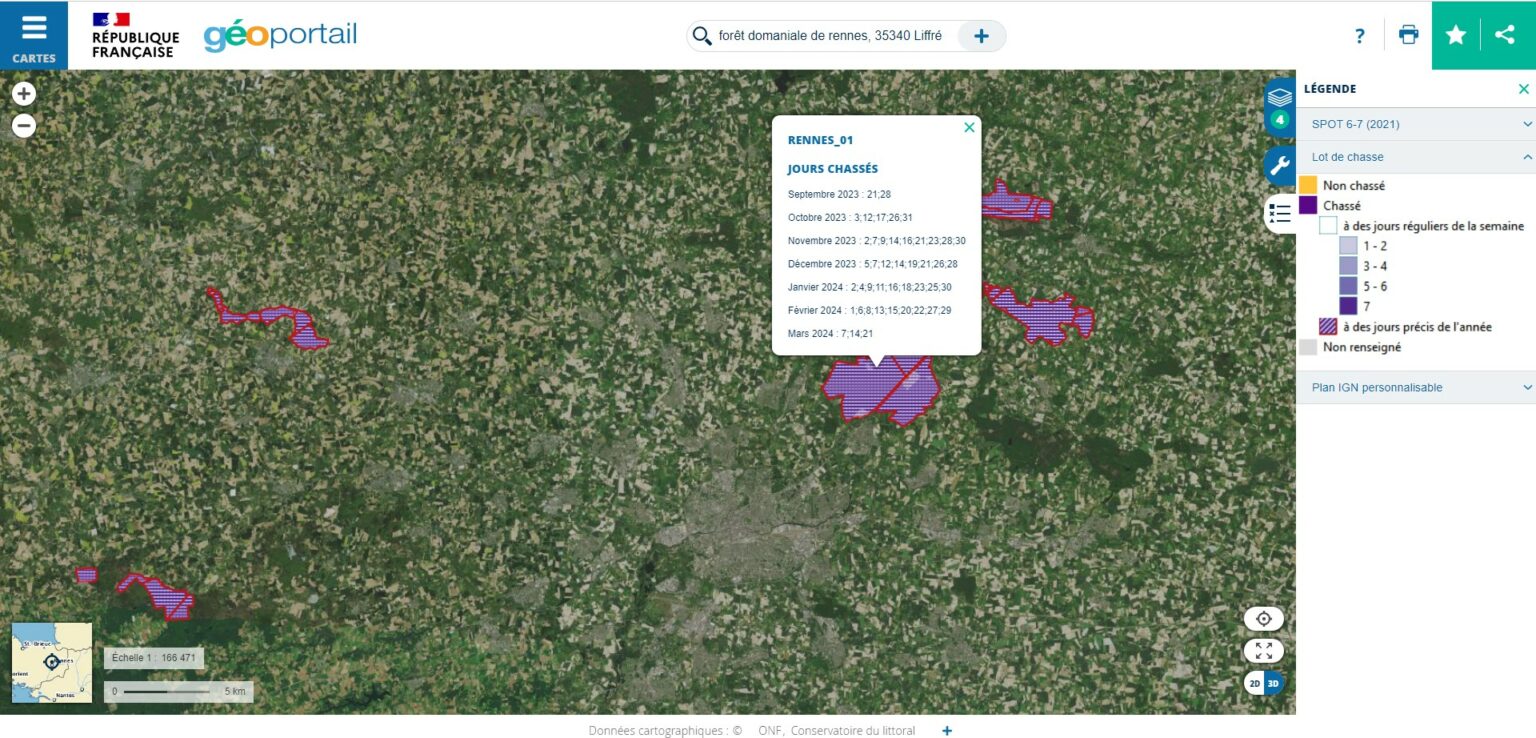Open favorites star button
The height and width of the screenshot is (738, 1536).
[x=1456, y=35]
